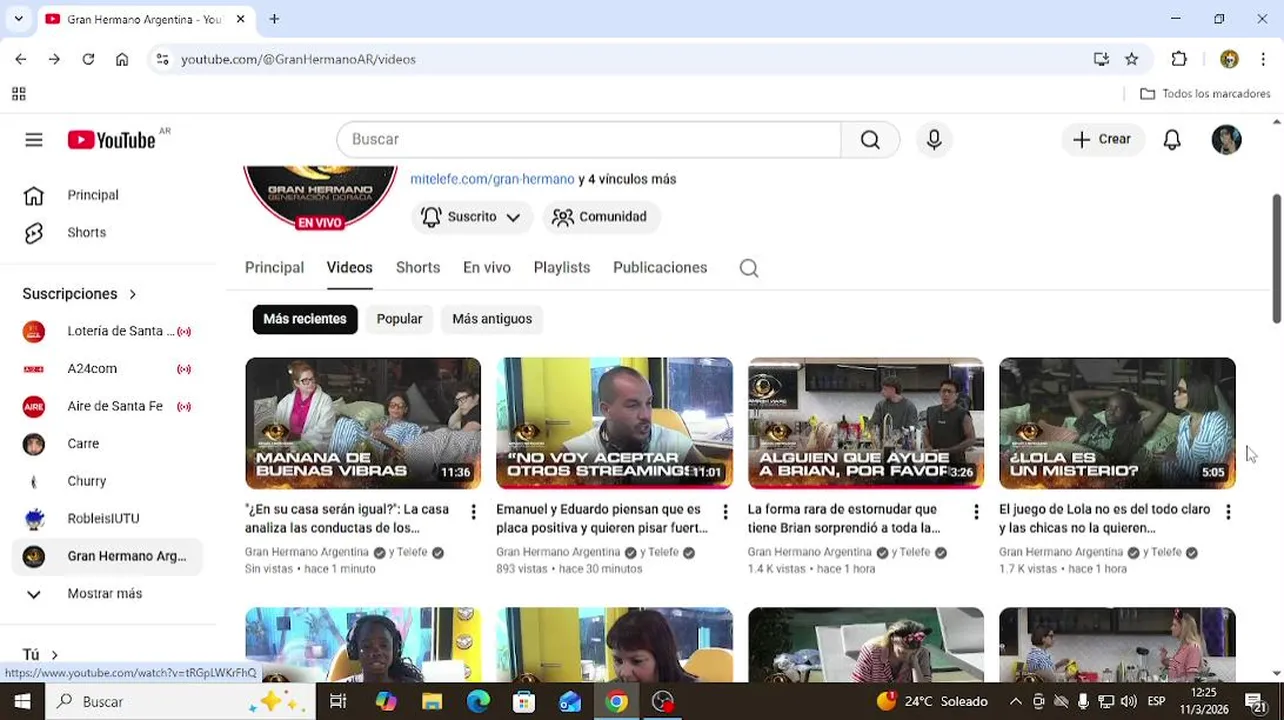Install the app via the address bar icon
Viewport: 1284px width, 720px height.
tap(1101, 59)
